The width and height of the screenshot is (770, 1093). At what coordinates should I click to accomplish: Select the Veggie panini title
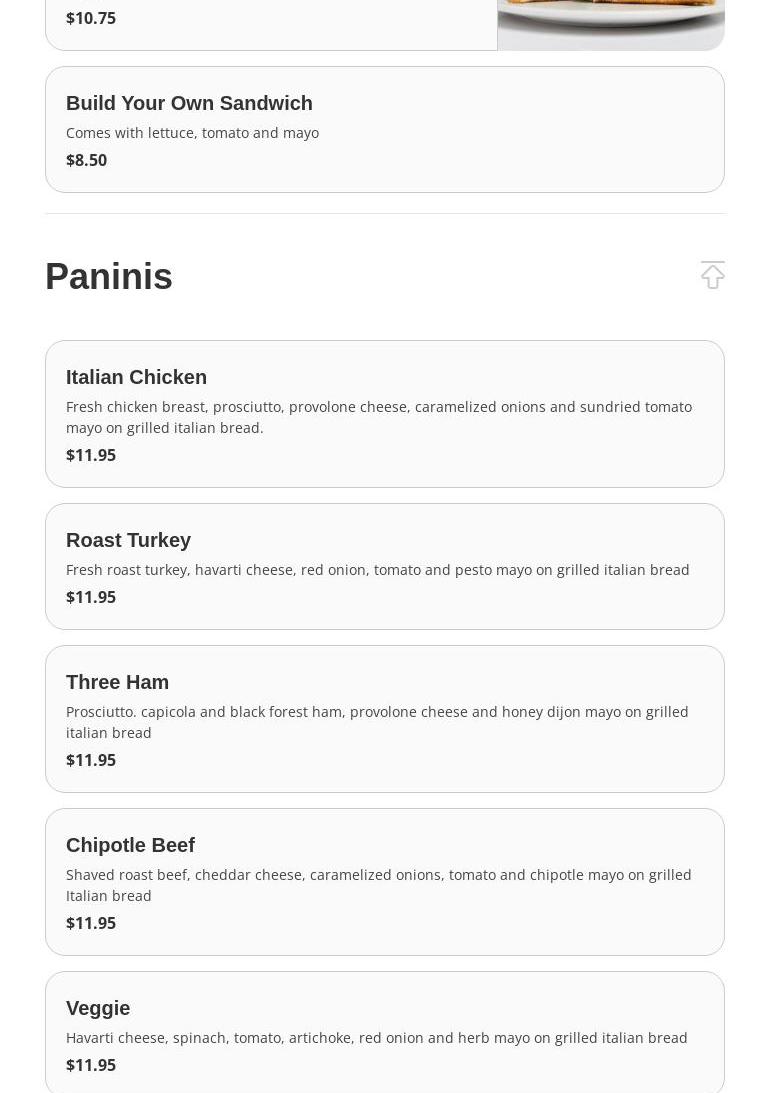click(98, 1008)
